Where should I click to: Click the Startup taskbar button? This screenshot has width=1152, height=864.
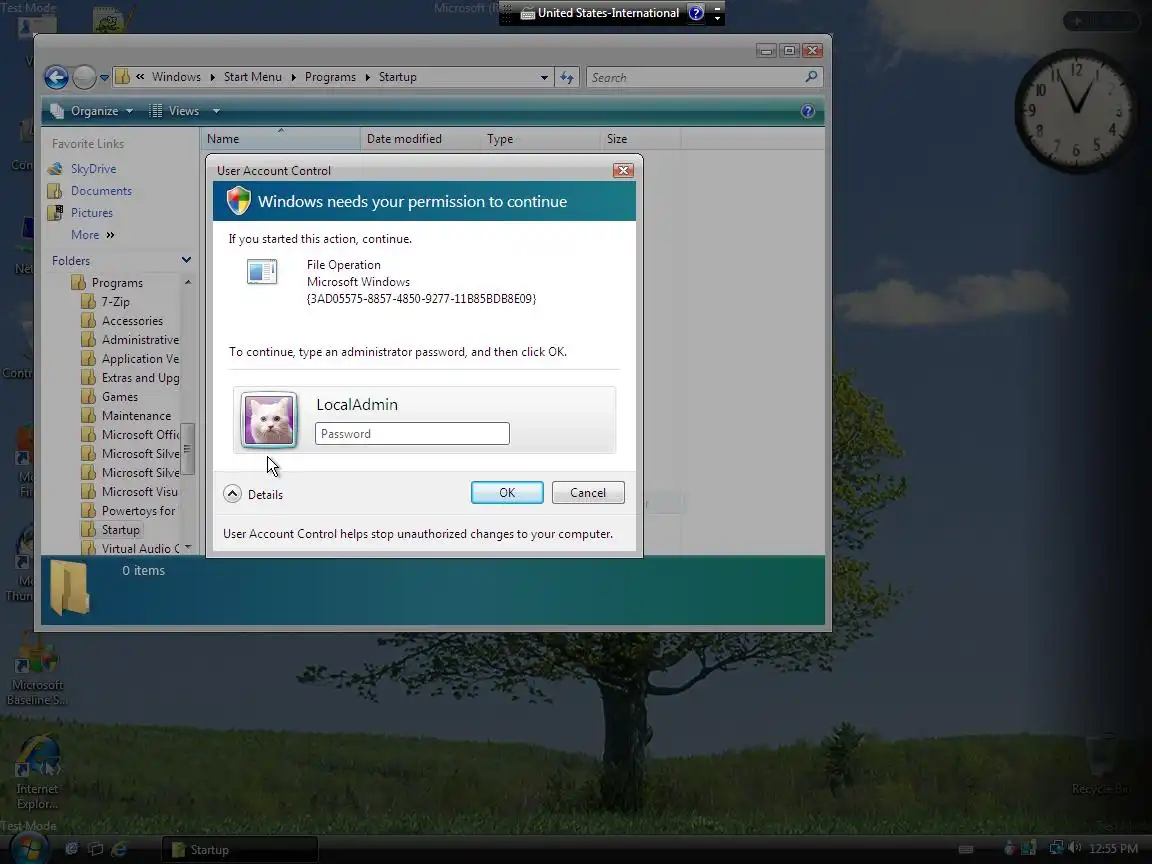coord(240,850)
